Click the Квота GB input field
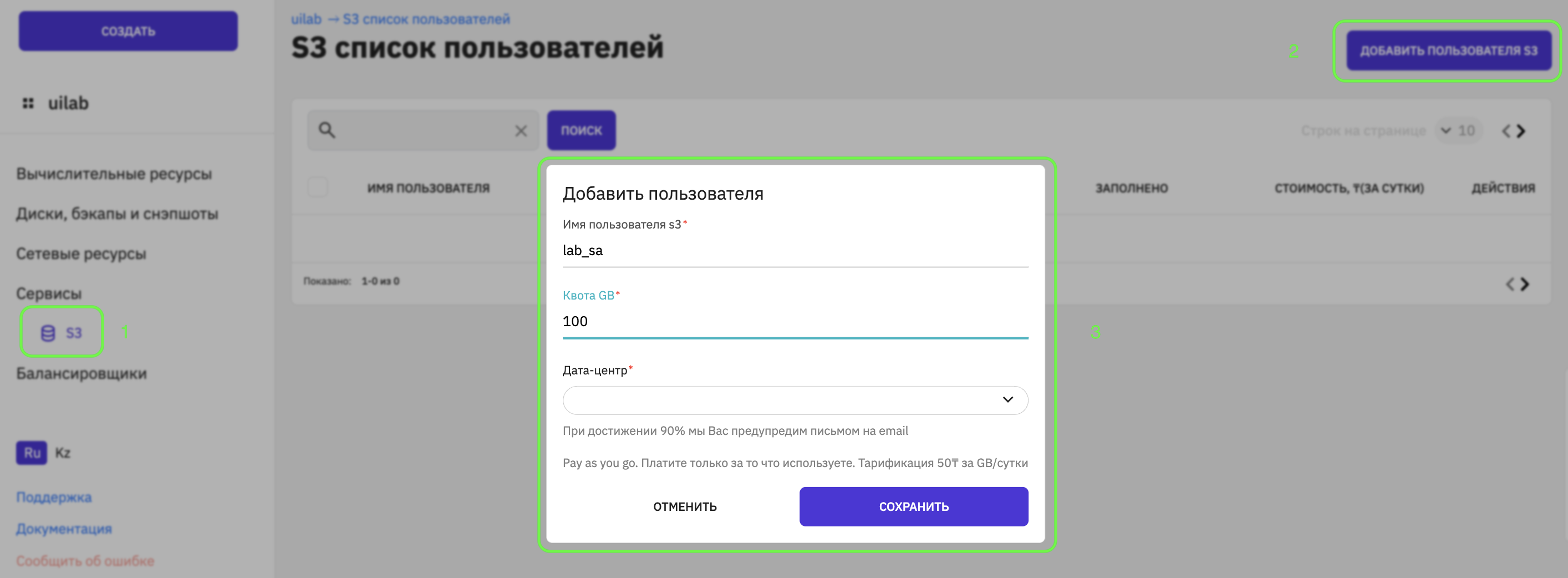Viewport: 1568px width, 578px height. [795, 321]
